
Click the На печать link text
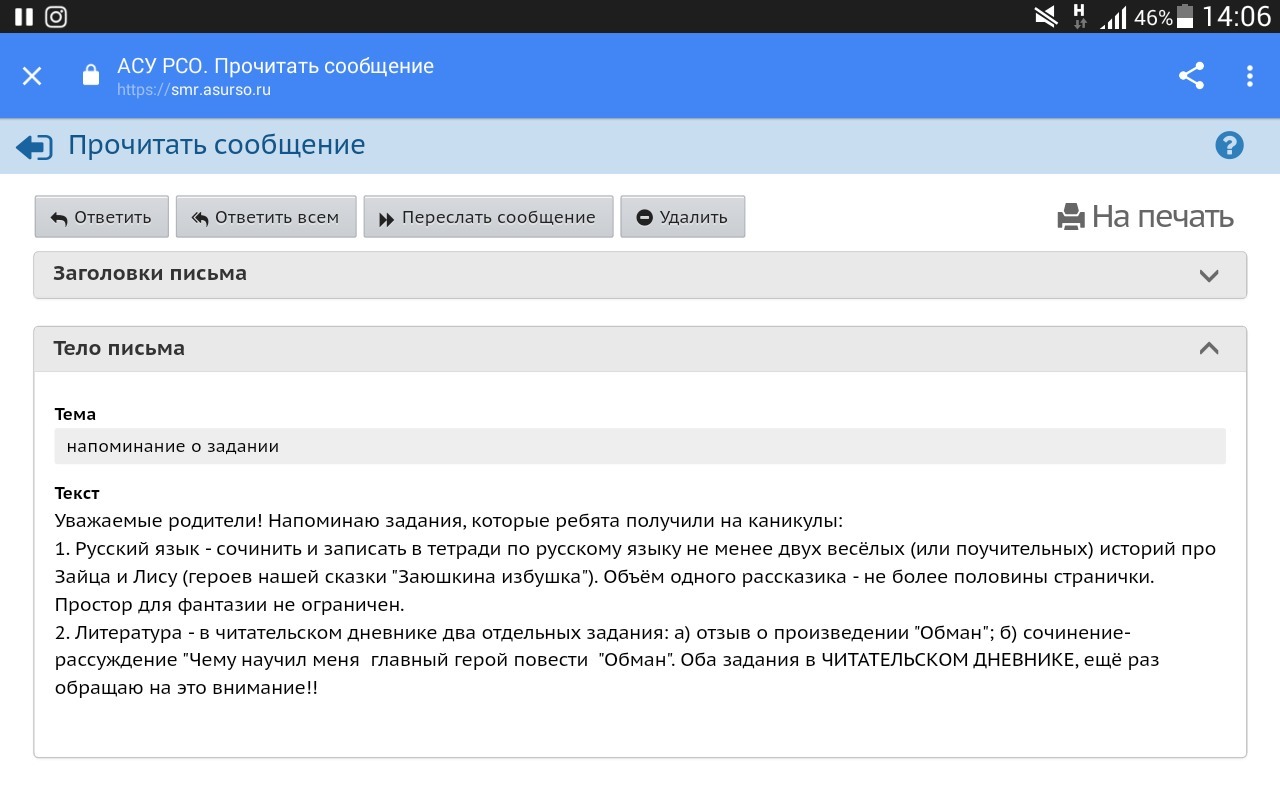coord(1162,217)
